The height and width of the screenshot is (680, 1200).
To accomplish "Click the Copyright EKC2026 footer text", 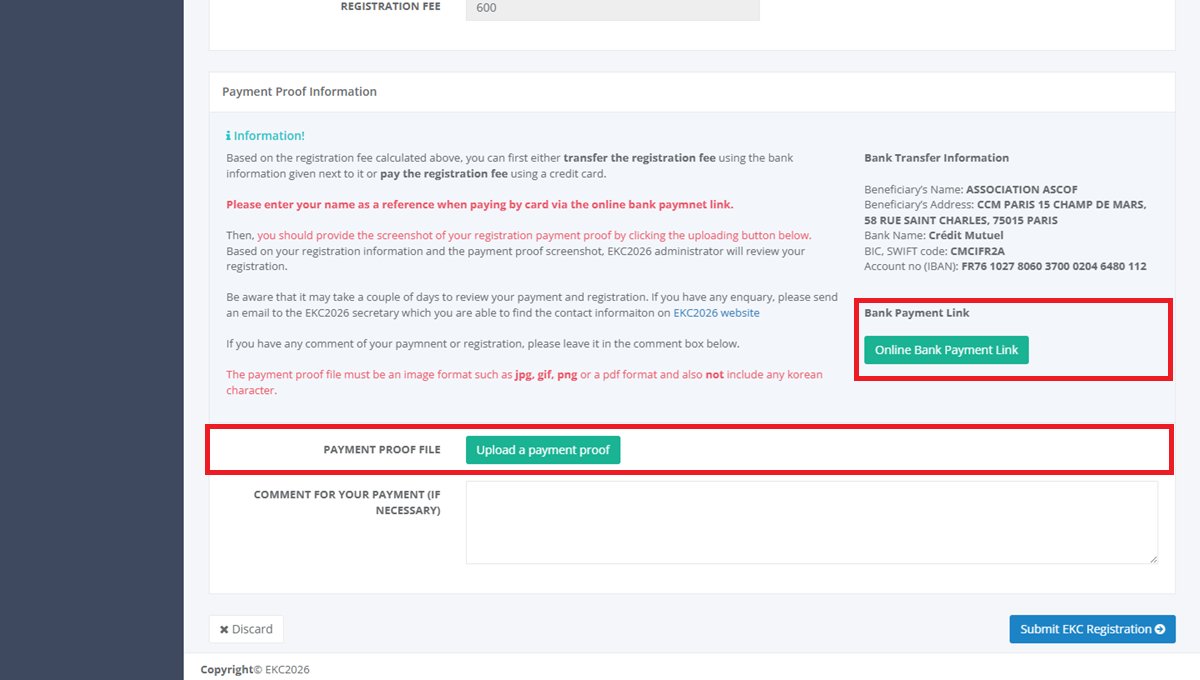I will click(x=255, y=670).
